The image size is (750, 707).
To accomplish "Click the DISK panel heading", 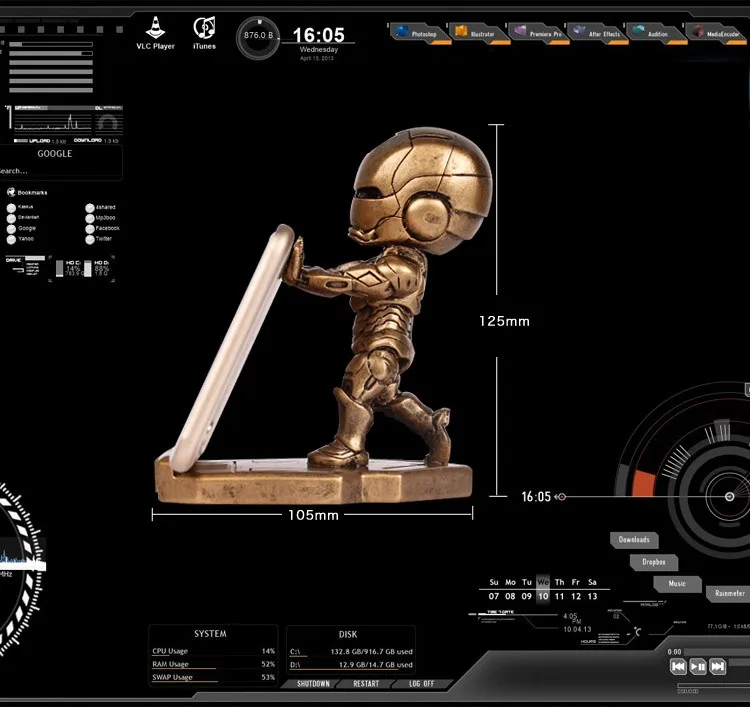I will coord(348,634).
